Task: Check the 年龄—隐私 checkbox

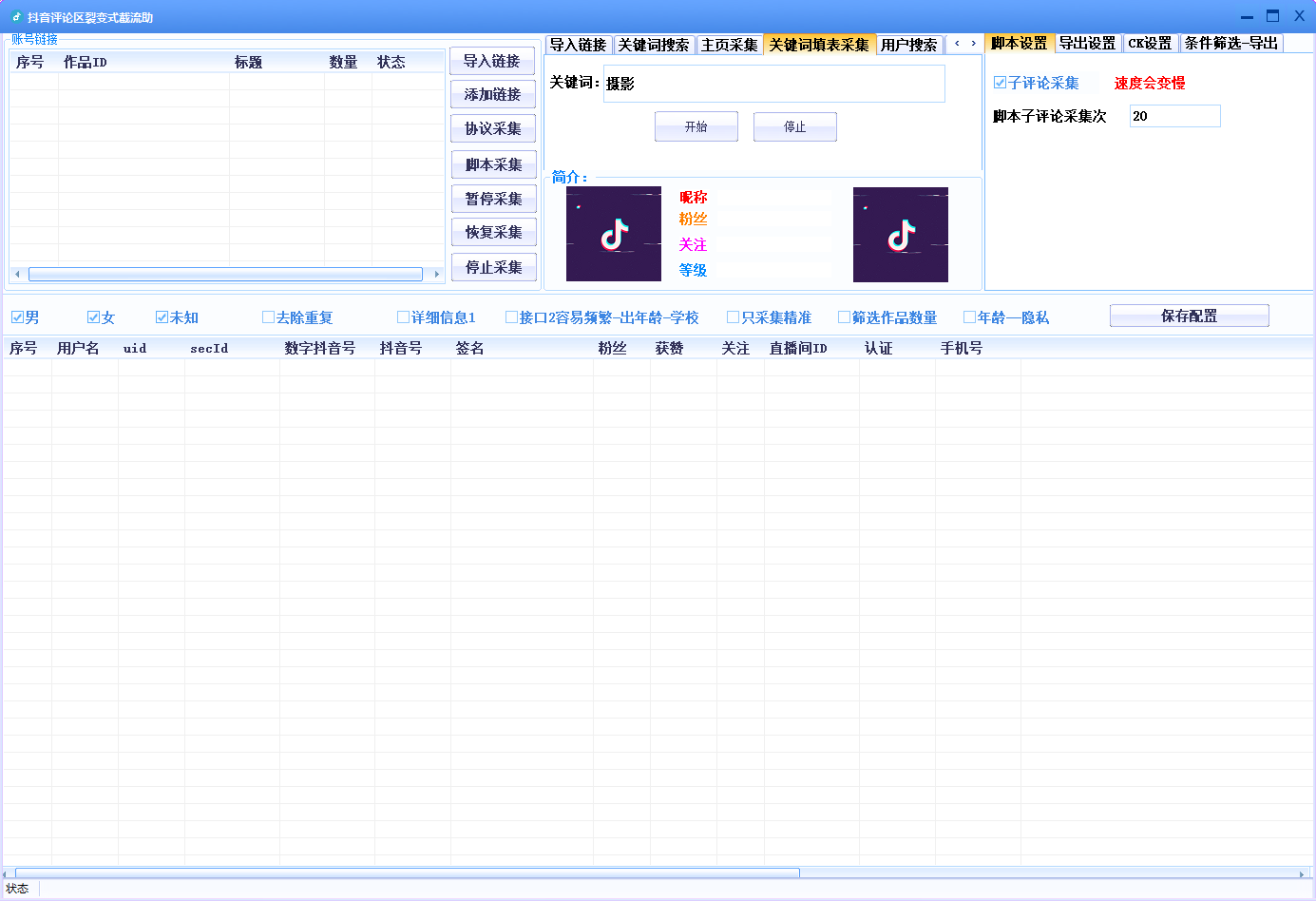Action: 968,317
